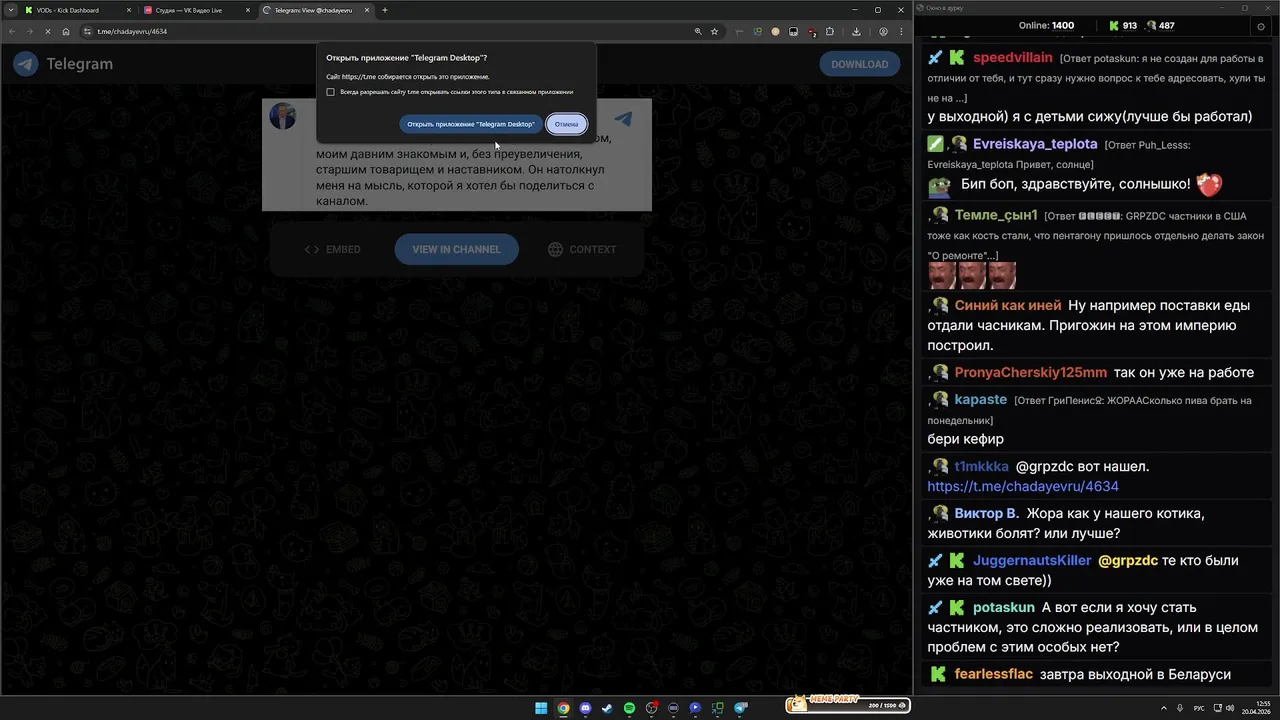Image resolution: width=1280 pixels, height=720 pixels.
Task: Click username speedvillain in chat
Action: point(1012,57)
